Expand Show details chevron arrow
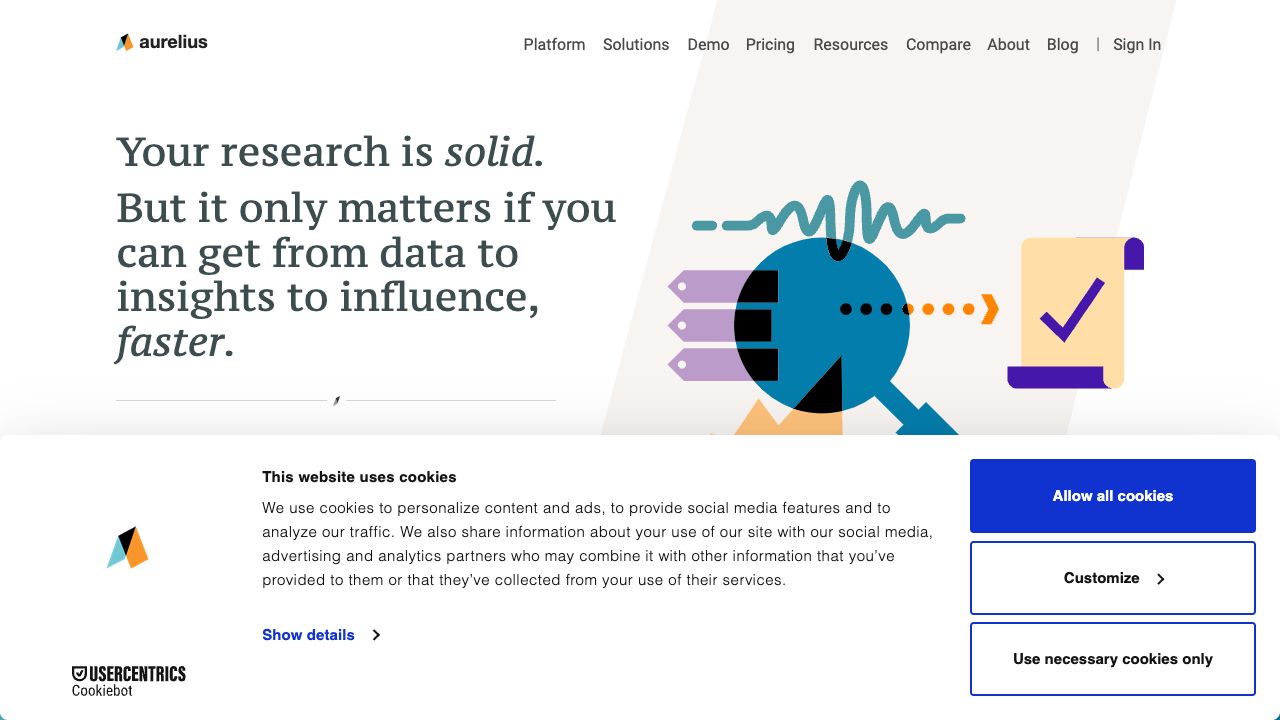This screenshot has height=720, width=1280. pos(376,635)
